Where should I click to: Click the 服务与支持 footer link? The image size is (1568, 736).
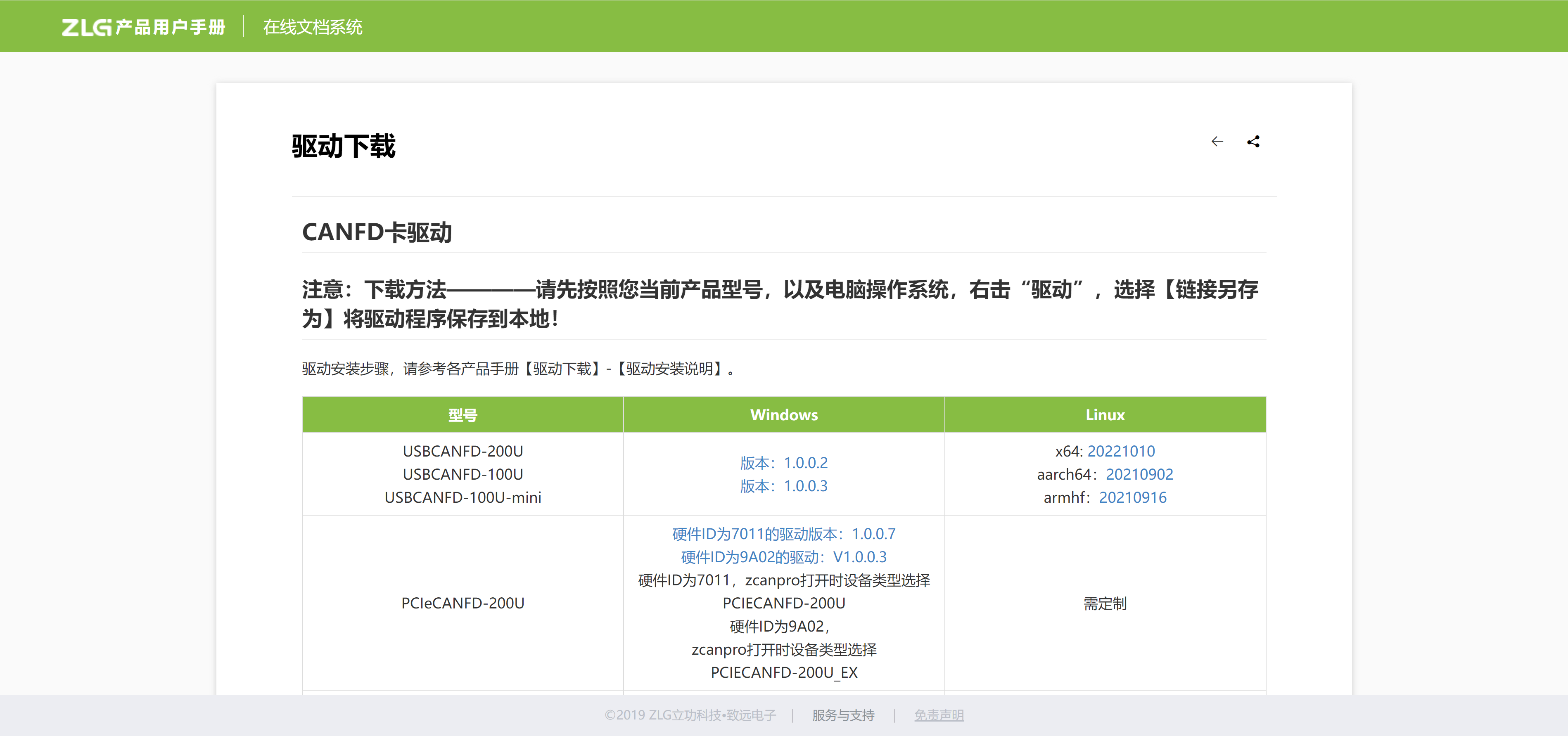[843, 715]
